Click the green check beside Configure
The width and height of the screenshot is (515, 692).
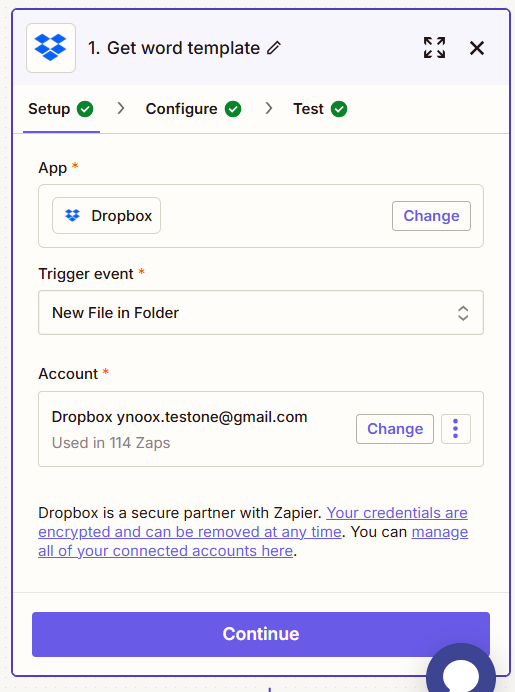click(x=233, y=109)
